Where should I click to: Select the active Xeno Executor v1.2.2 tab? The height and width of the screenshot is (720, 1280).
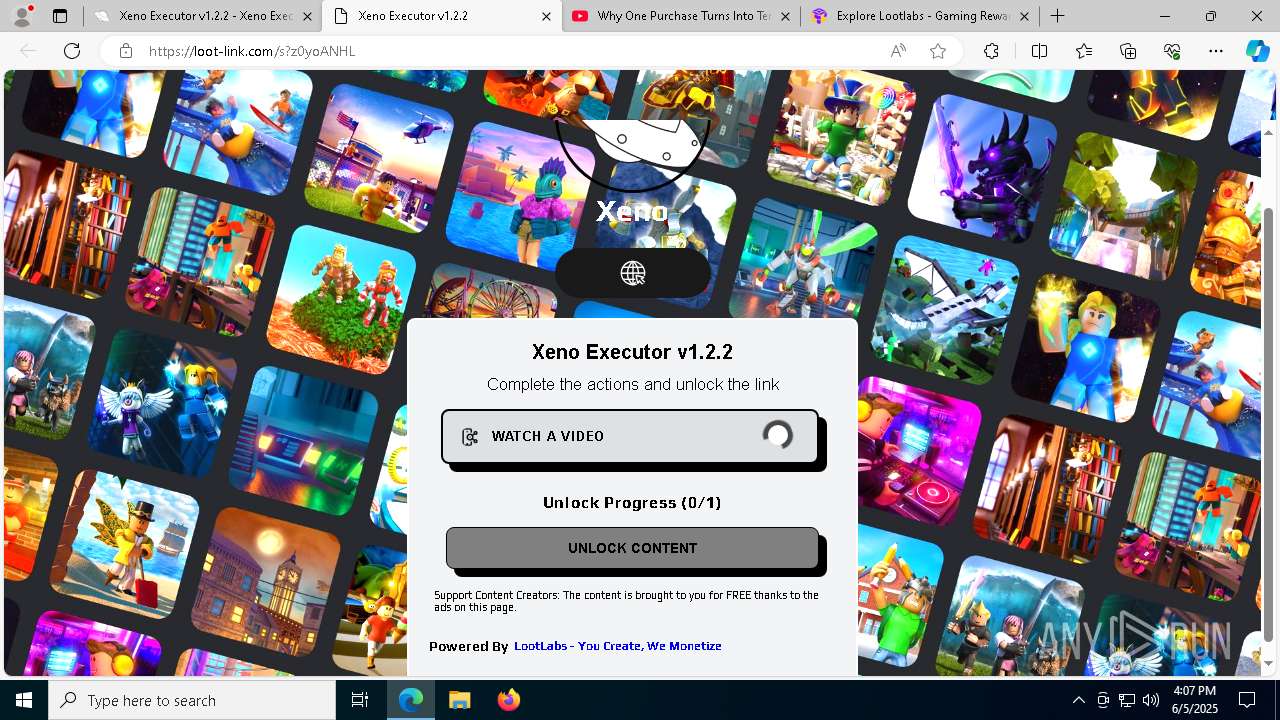click(x=443, y=16)
